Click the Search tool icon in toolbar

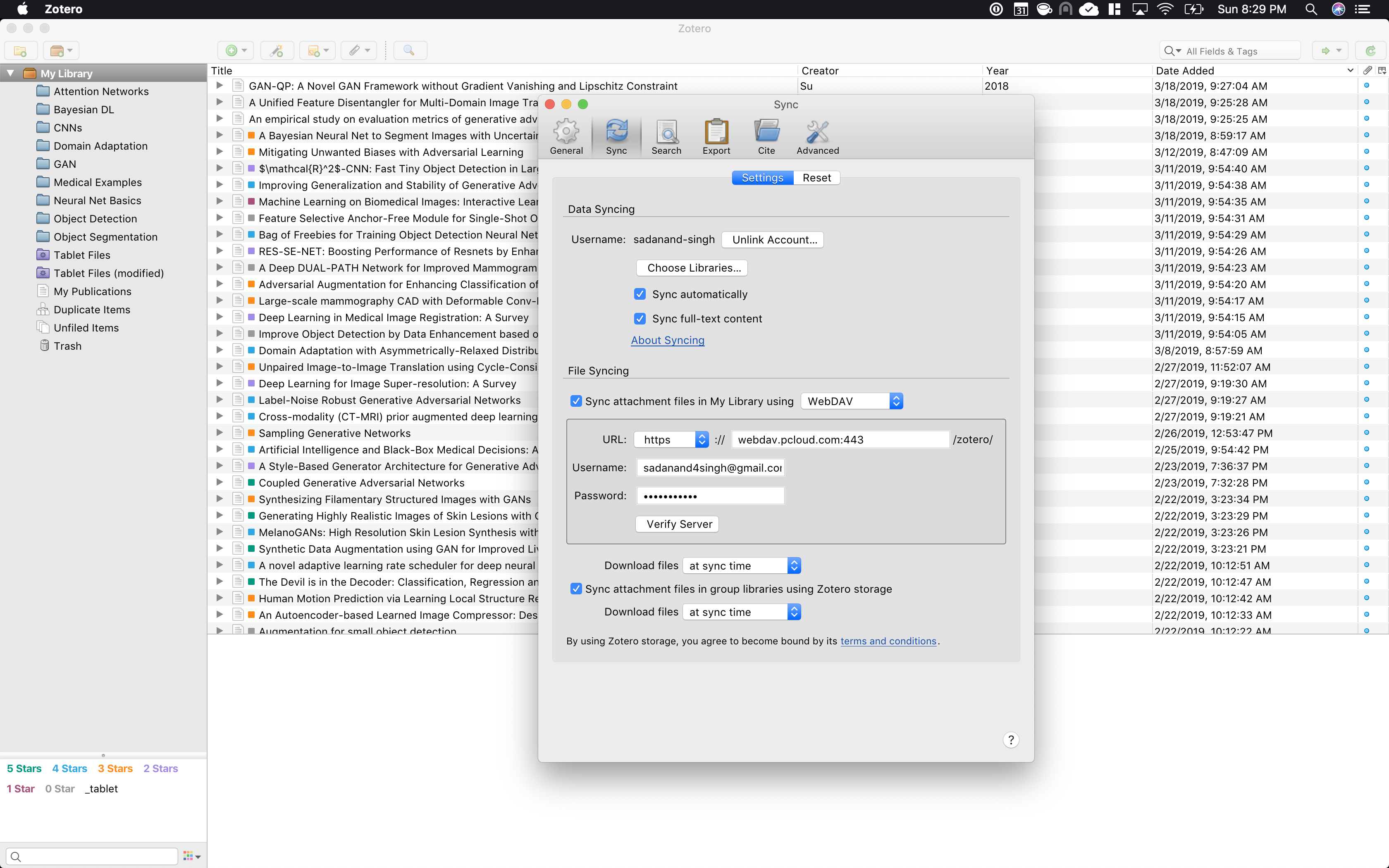[665, 134]
